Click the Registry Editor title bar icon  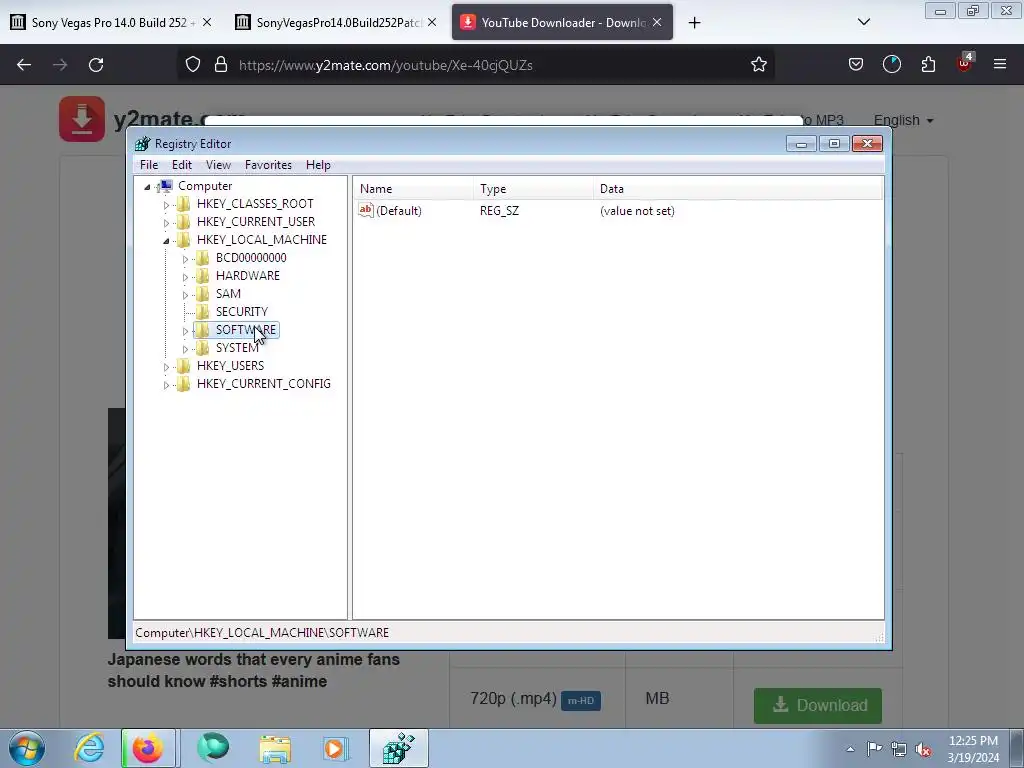[142, 144]
